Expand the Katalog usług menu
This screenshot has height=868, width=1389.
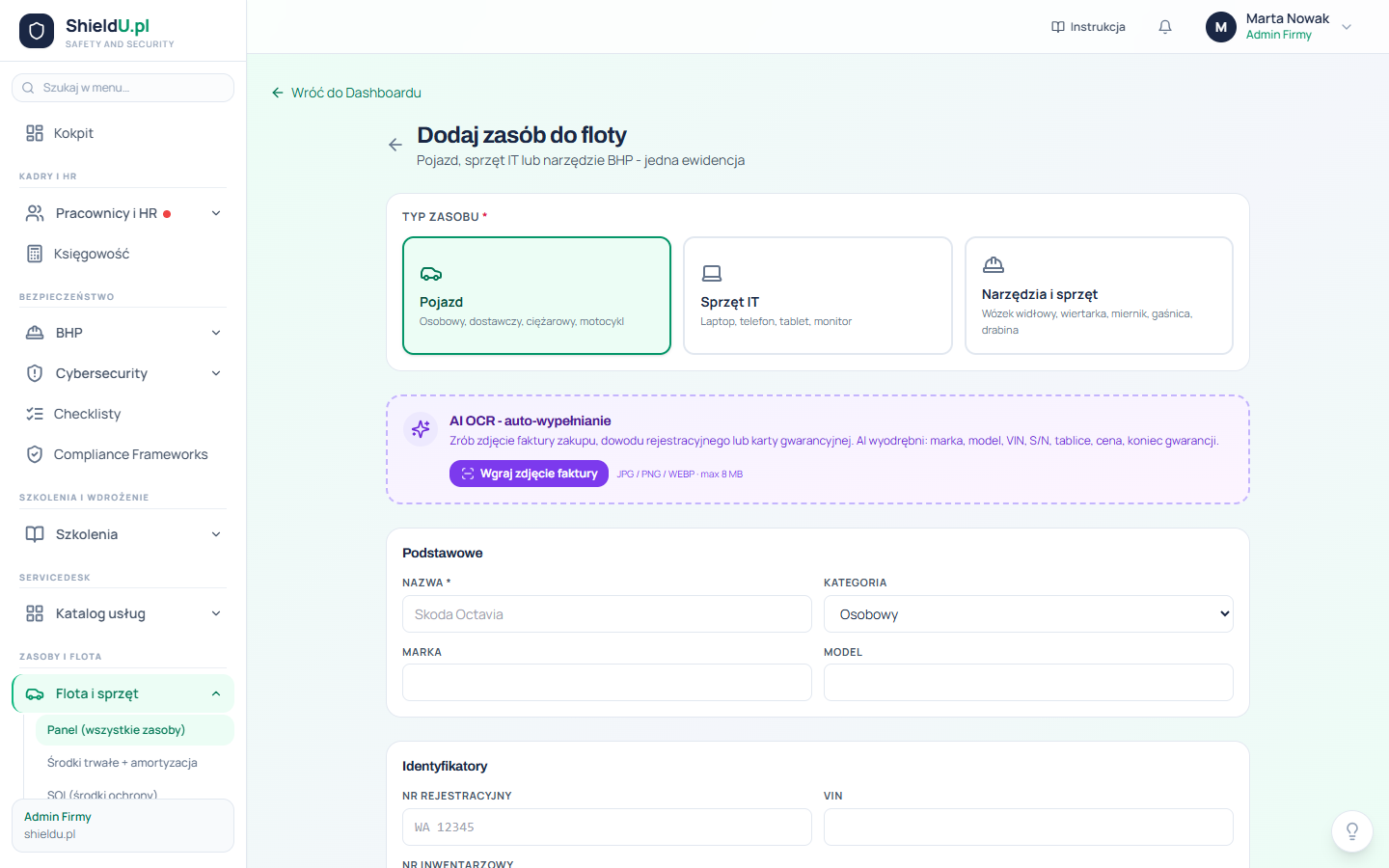coord(123,613)
